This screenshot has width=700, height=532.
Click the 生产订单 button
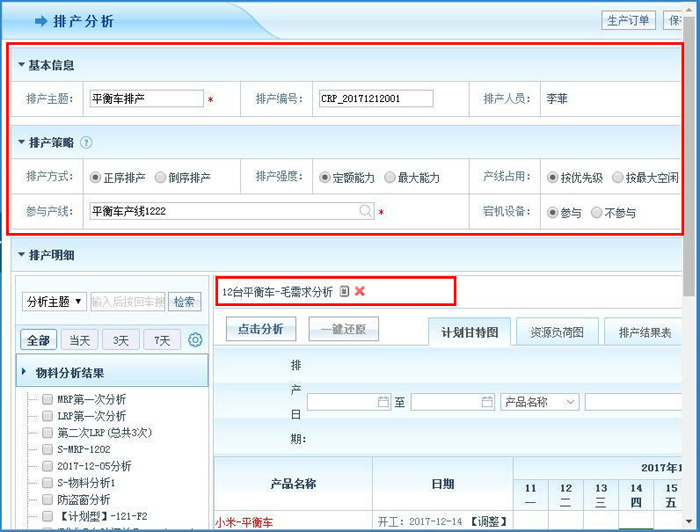point(629,20)
